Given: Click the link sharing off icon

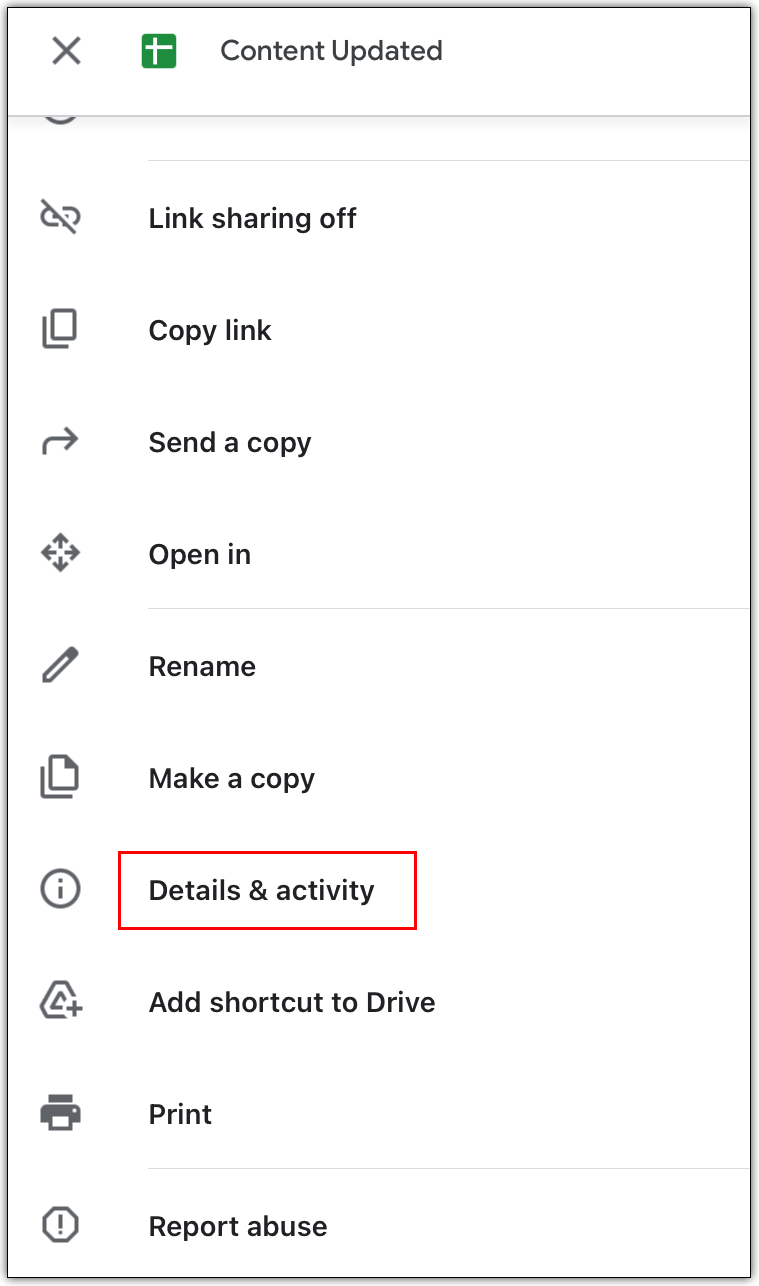Looking at the screenshot, I should click(60, 216).
